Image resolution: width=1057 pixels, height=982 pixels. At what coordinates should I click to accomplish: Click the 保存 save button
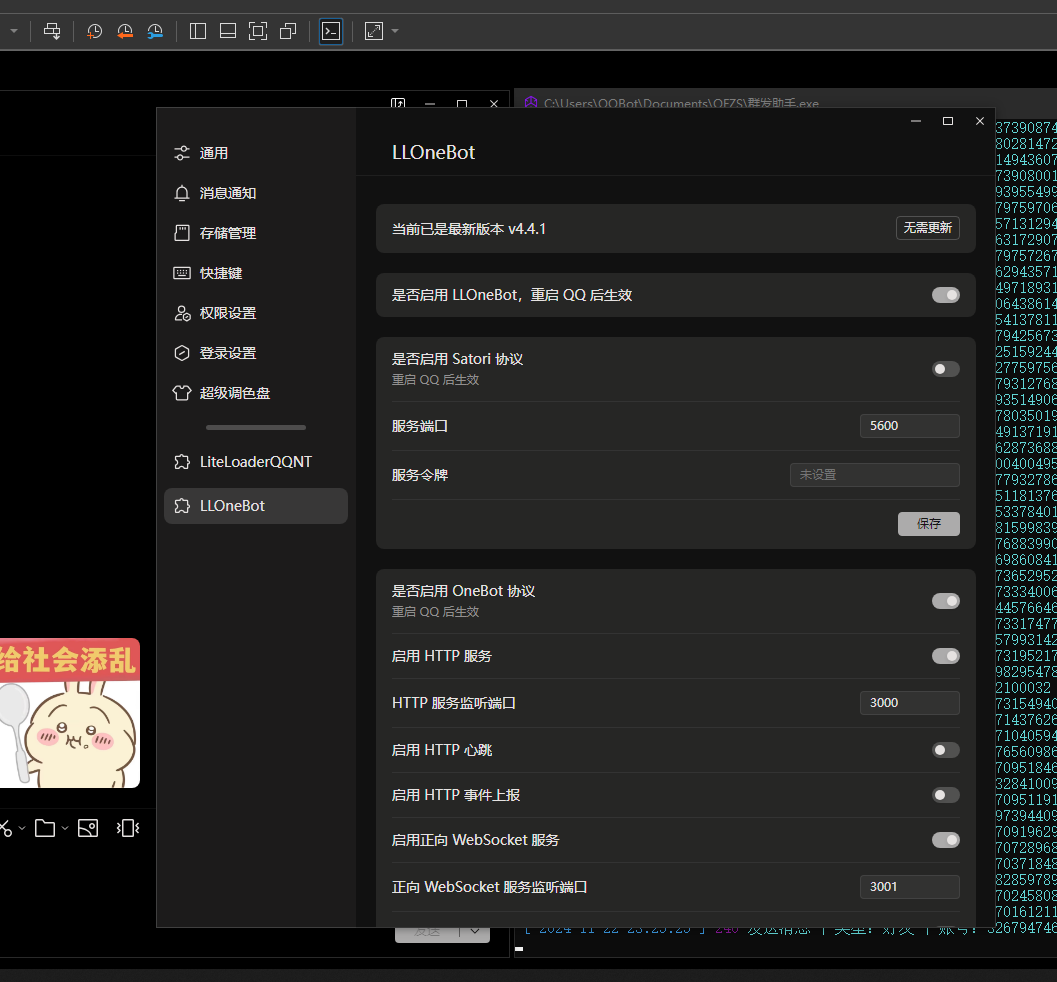[x=928, y=524]
